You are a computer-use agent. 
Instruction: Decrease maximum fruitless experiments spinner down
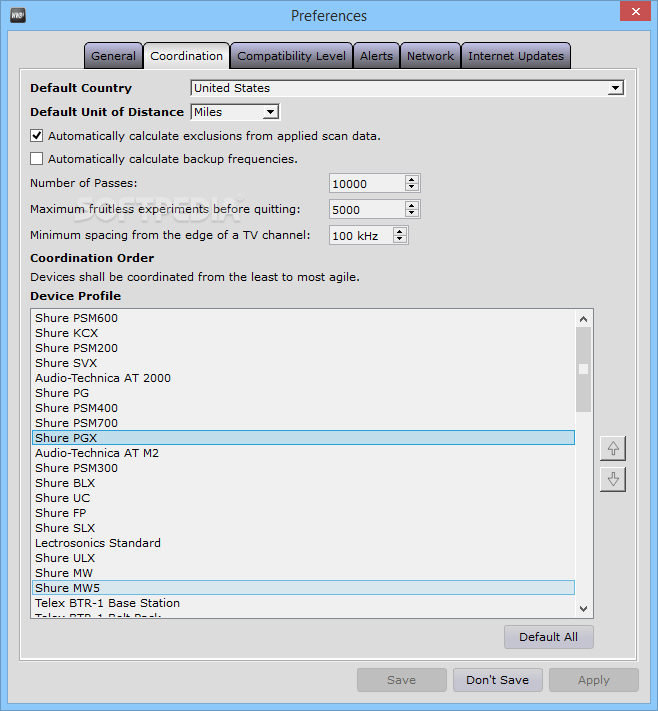coord(411,213)
